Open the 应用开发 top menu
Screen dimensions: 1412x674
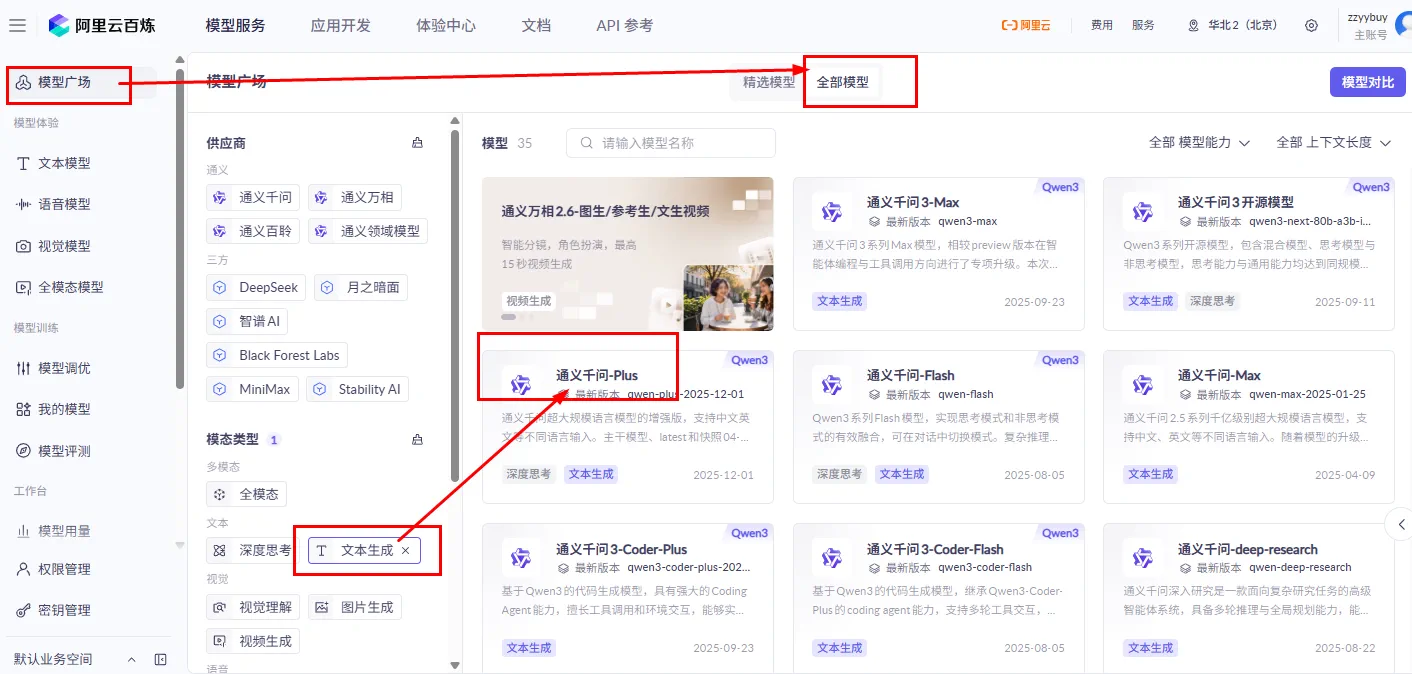[341, 25]
